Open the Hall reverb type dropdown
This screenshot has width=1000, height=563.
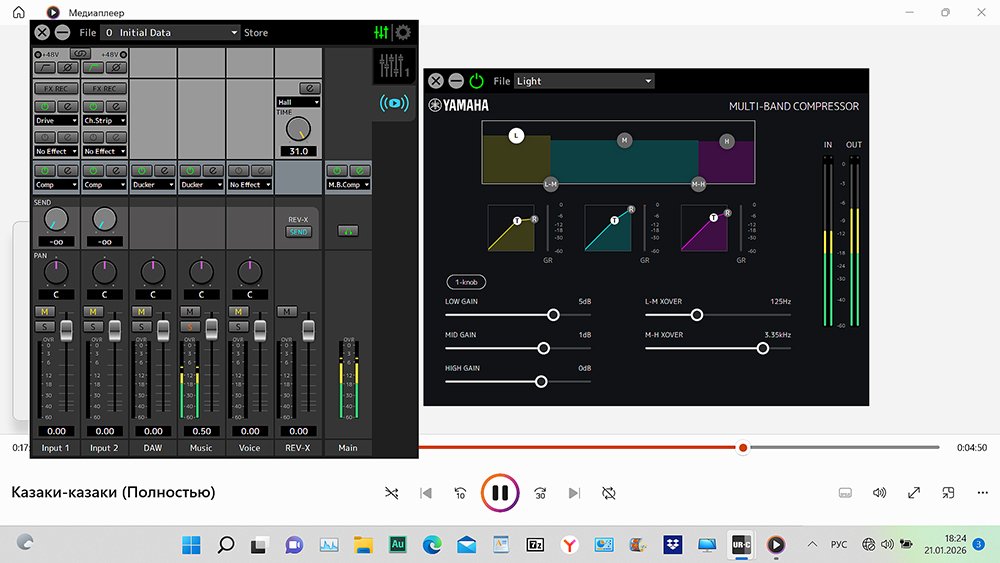click(298, 102)
